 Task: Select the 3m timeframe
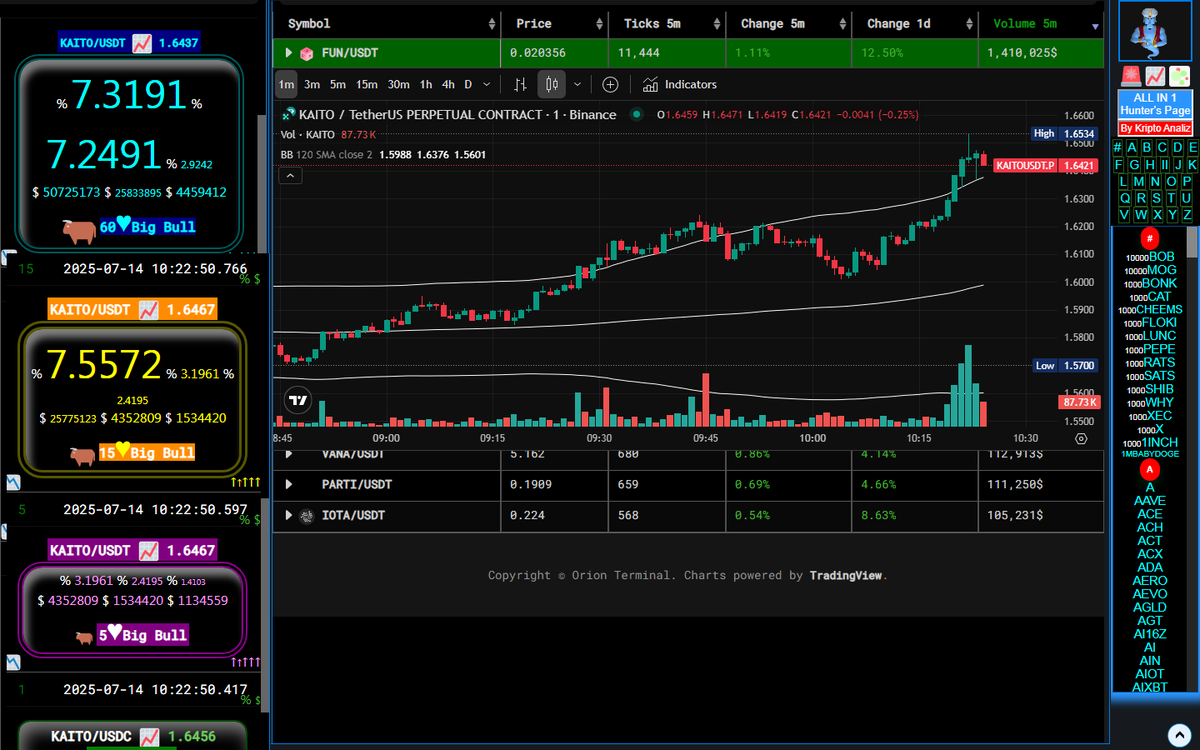[312, 85]
